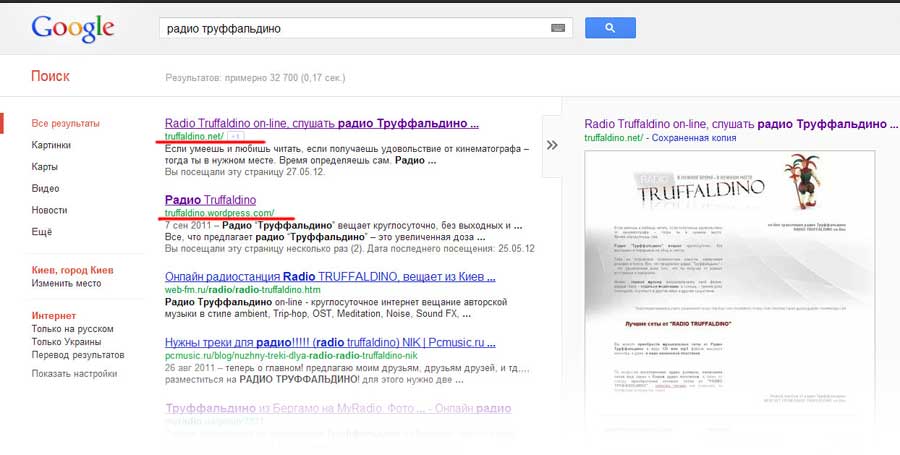900x455 pixels.
Task: Click 'Сохраненная копия' cached link in preview
Action: tap(694, 138)
